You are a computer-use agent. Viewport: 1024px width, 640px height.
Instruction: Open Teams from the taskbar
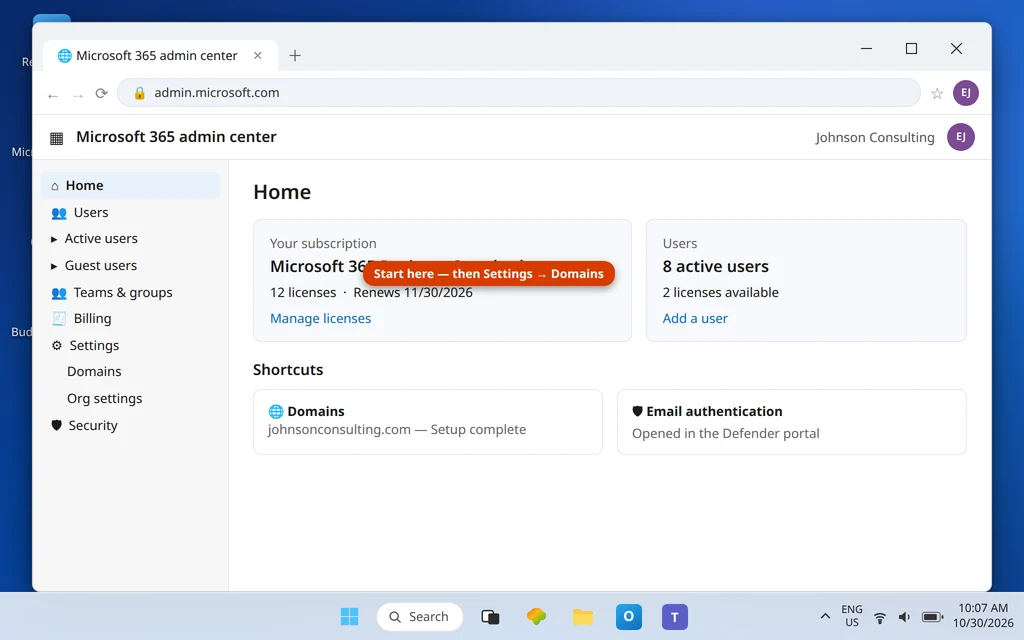(675, 616)
